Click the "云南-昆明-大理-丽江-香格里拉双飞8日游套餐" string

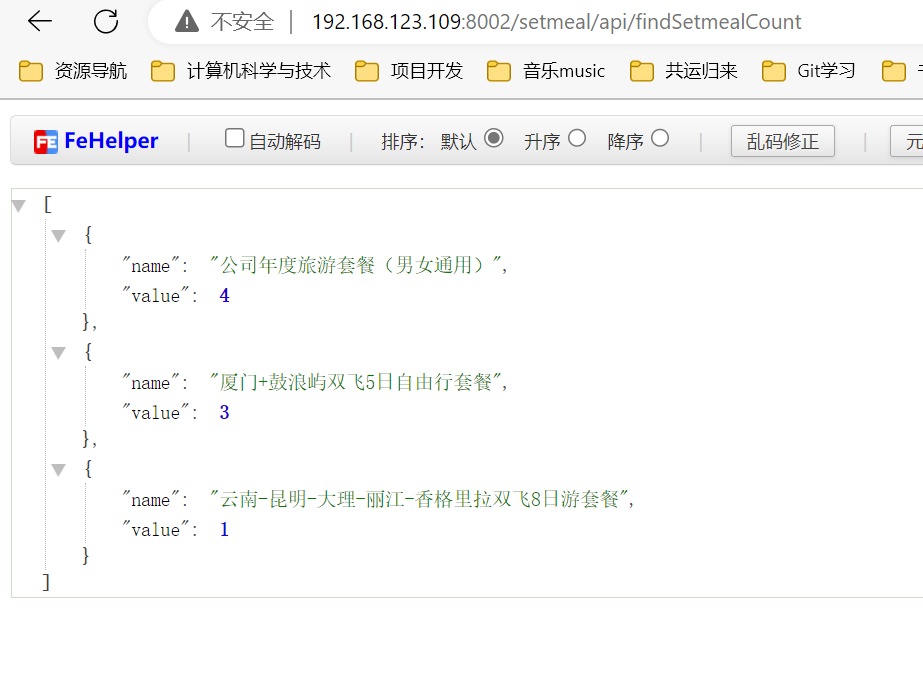(x=419, y=499)
